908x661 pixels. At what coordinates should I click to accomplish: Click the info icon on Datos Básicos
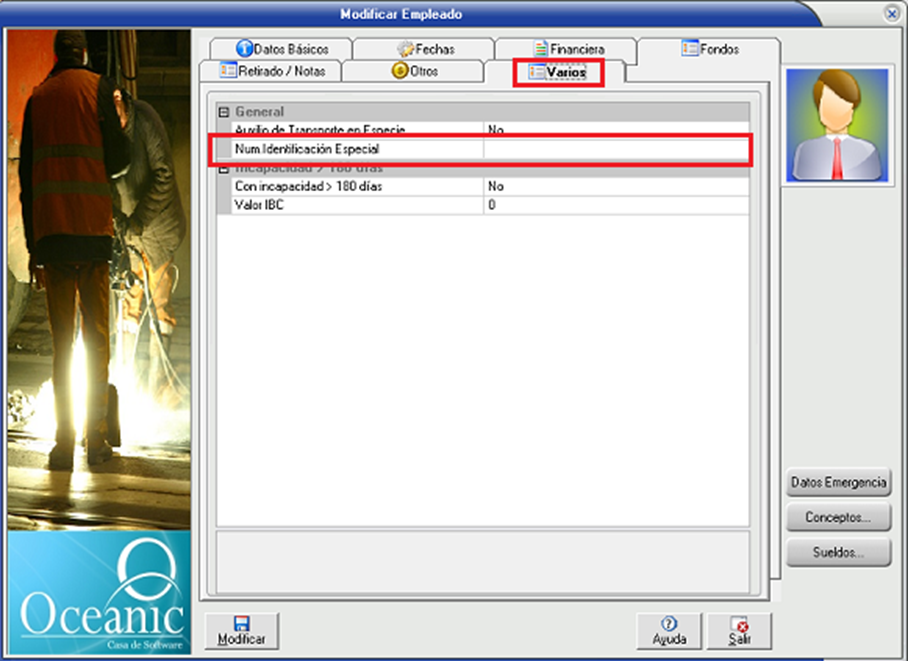243,49
